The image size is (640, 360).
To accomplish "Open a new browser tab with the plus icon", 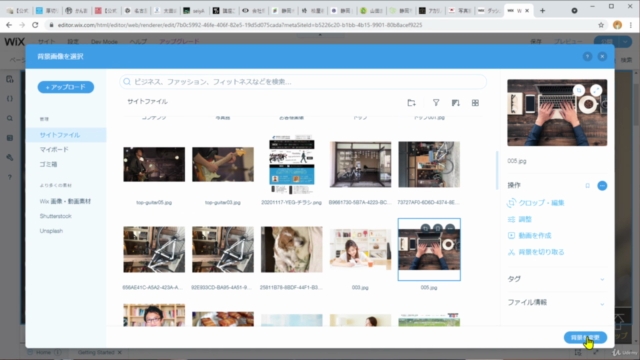I will pos(542,11).
